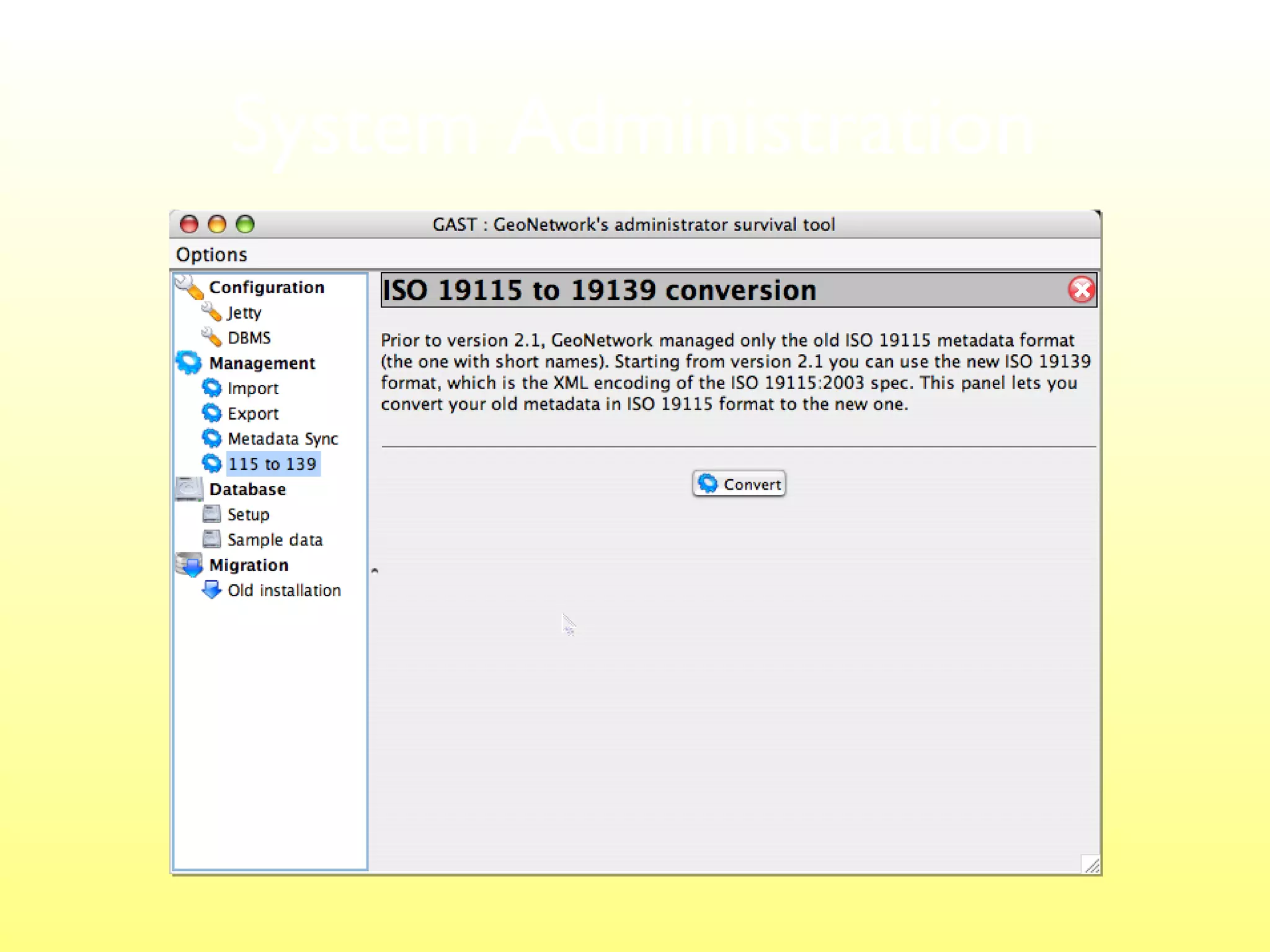Open the Jetty configuration item
The height and width of the screenshot is (952, 1270).
pos(244,312)
